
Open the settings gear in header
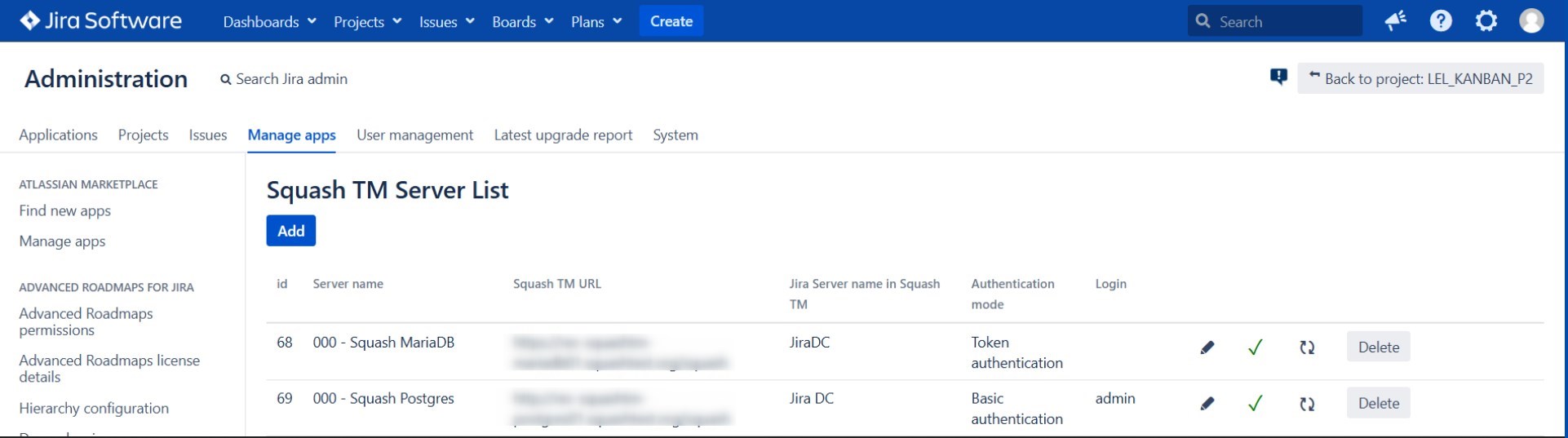1486,21
